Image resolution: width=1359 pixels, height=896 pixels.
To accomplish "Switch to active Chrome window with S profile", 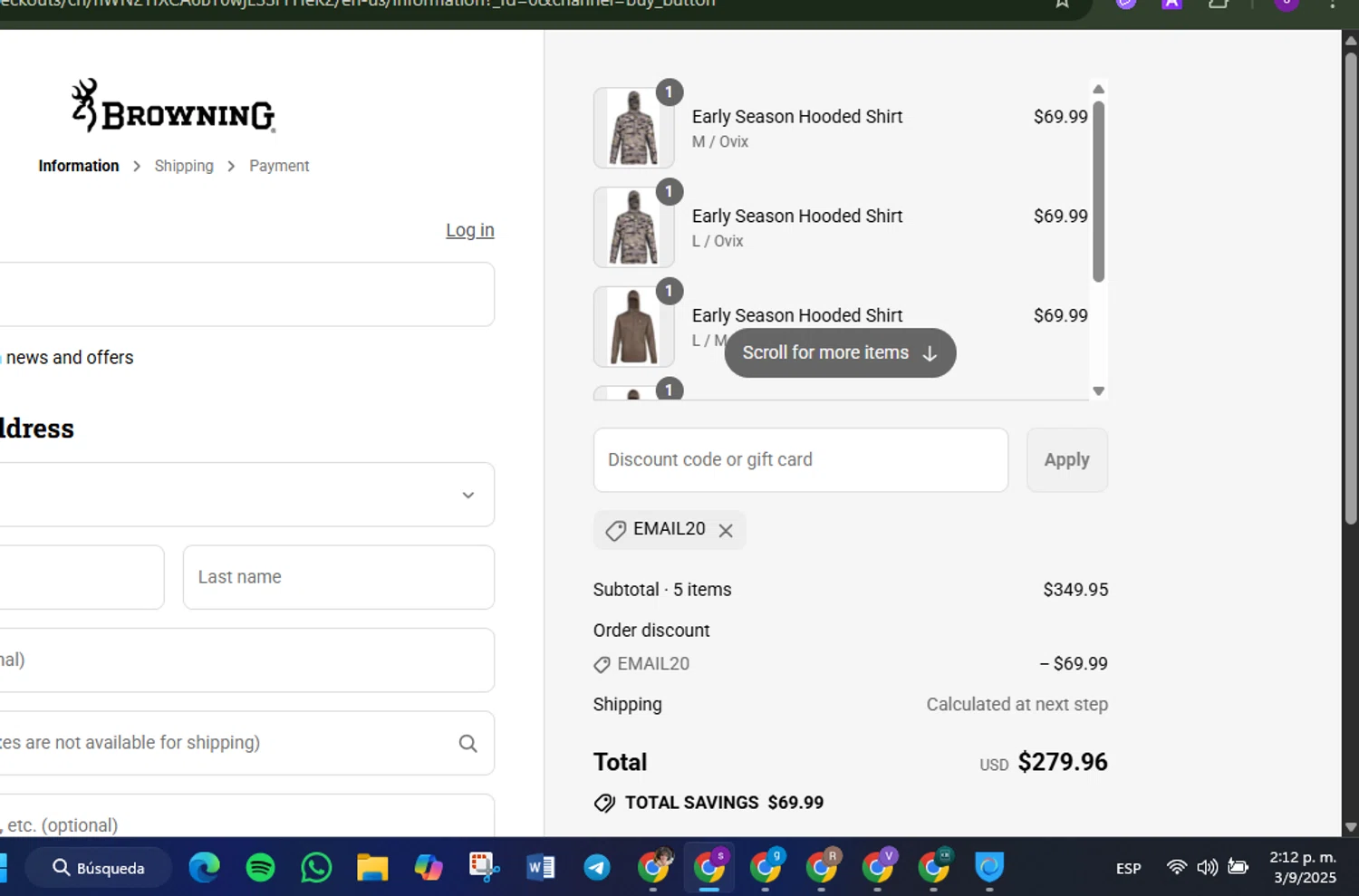I will (709, 868).
